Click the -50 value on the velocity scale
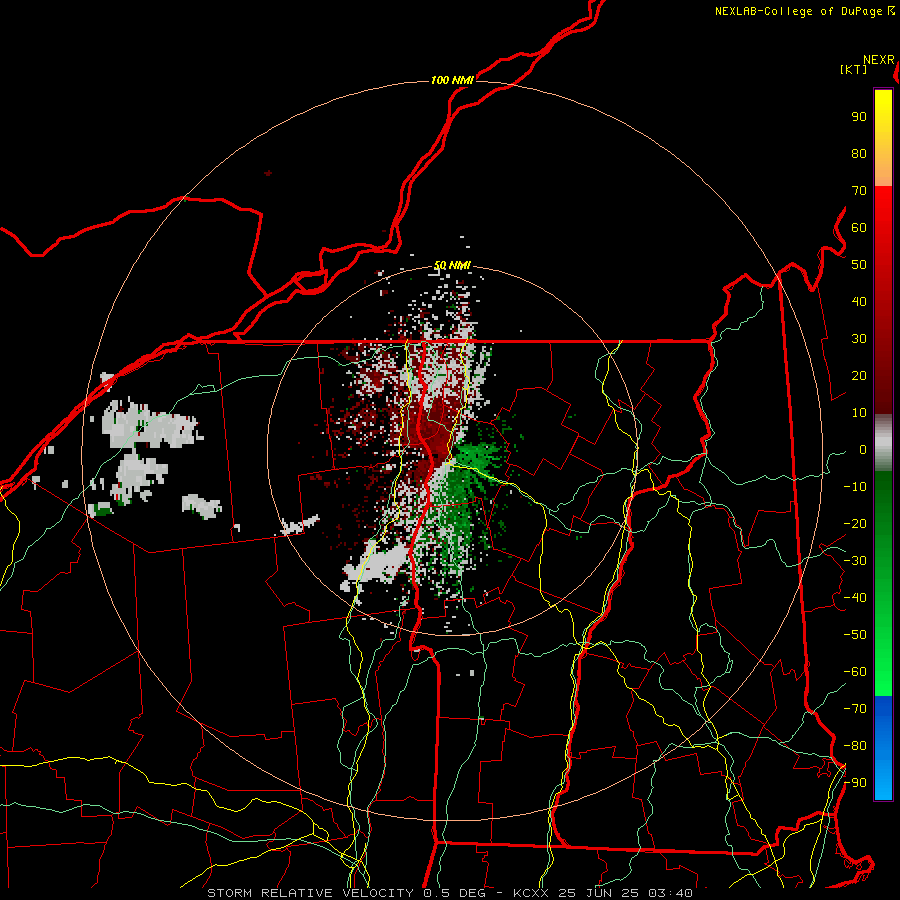Image resolution: width=900 pixels, height=900 pixels. [x=855, y=635]
